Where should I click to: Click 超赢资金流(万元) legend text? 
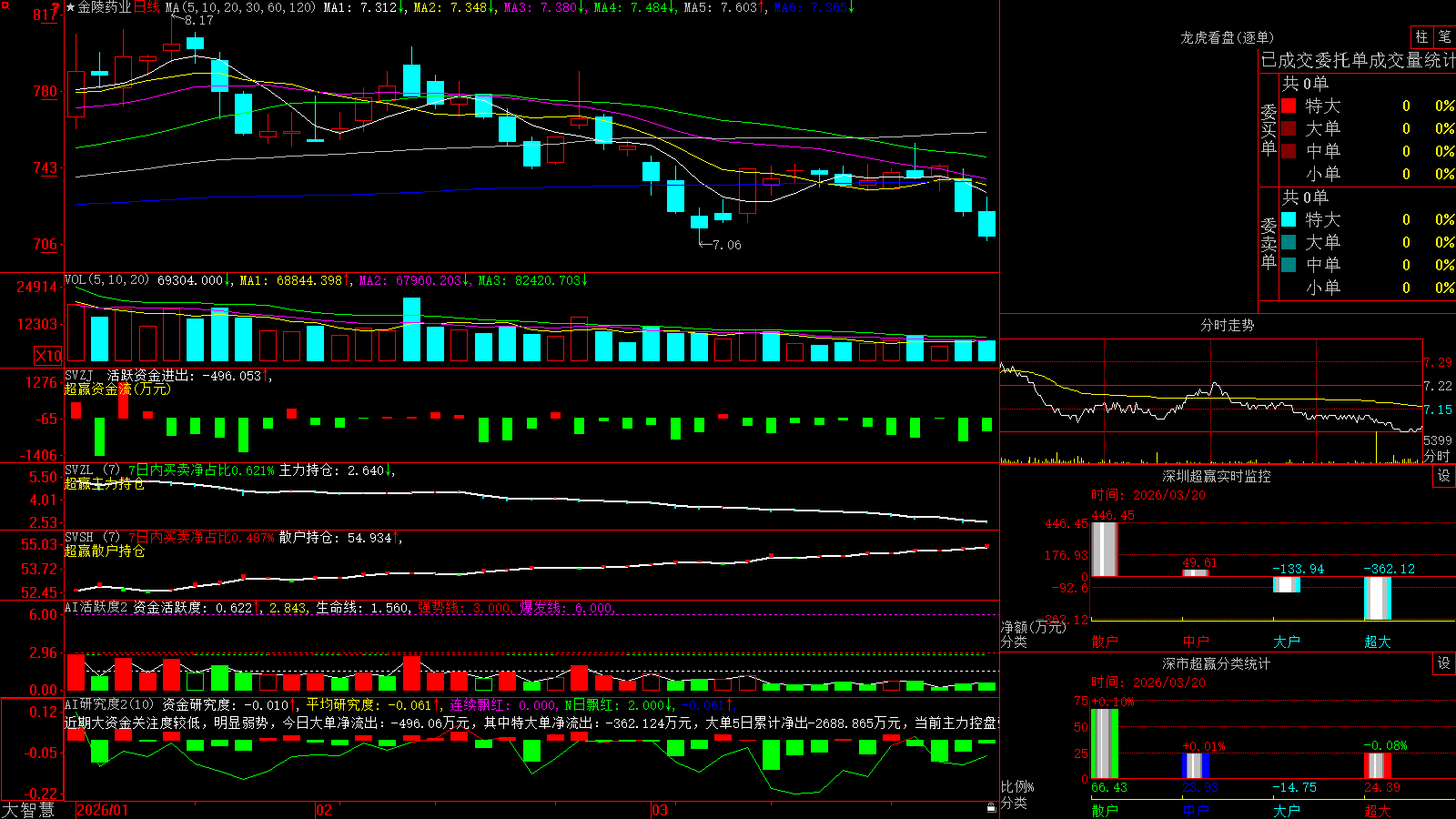[117, 389]
